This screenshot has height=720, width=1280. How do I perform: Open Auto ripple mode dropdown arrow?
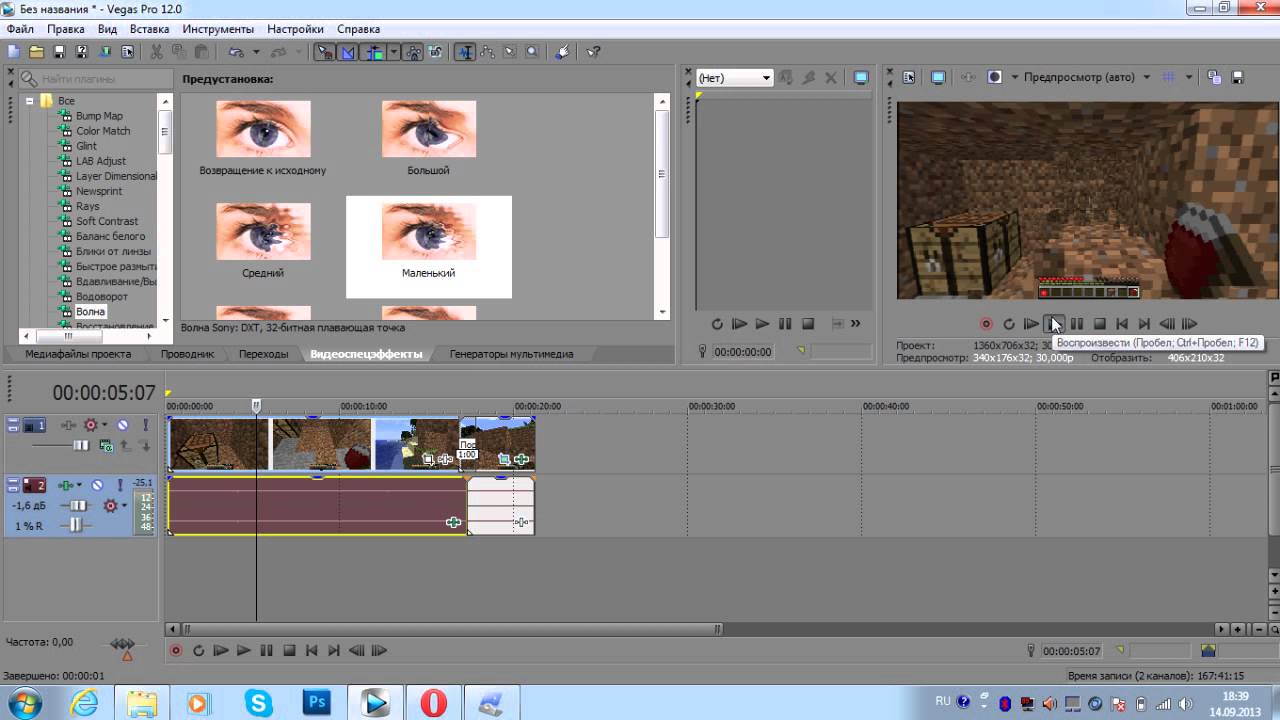(394, 52)
